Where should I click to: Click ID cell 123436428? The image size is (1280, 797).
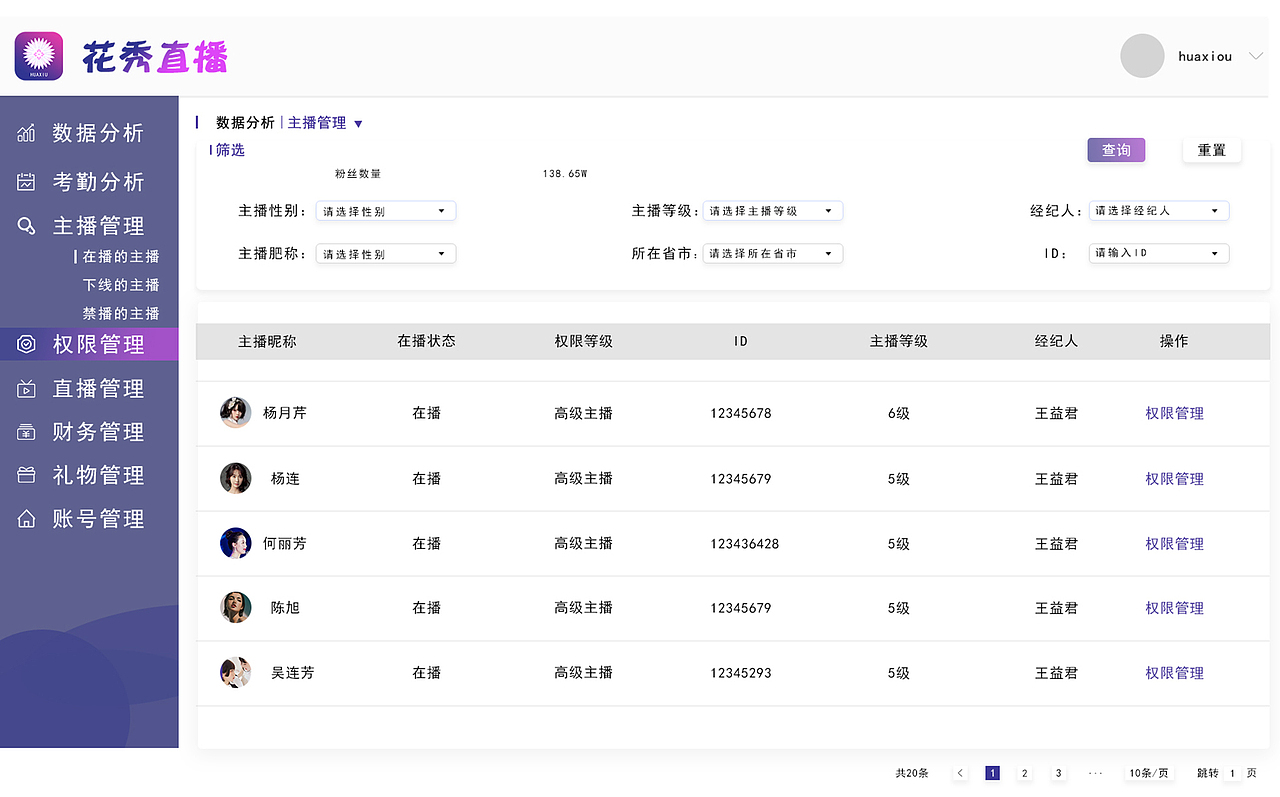[745, 544]
